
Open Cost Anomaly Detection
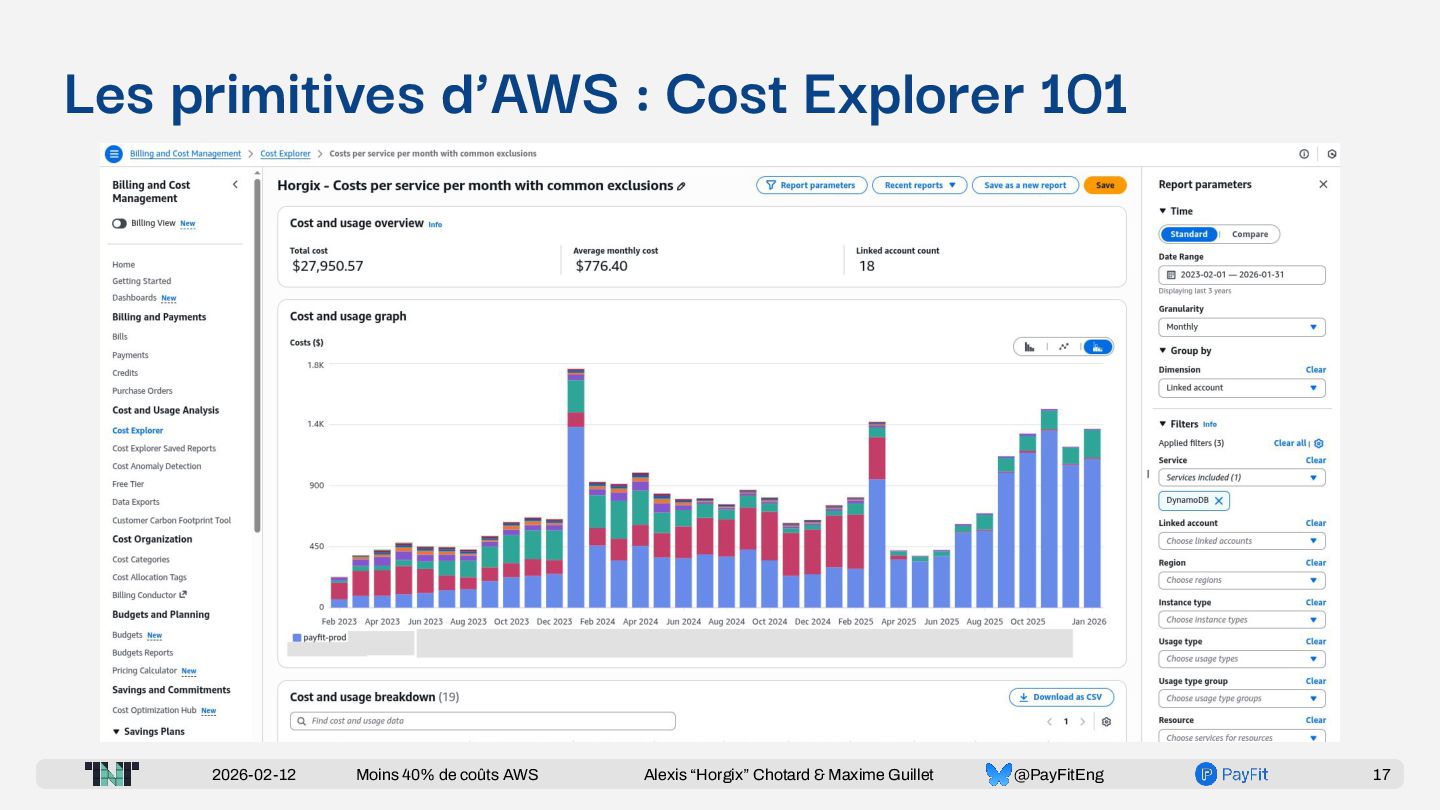coord(157,467)
